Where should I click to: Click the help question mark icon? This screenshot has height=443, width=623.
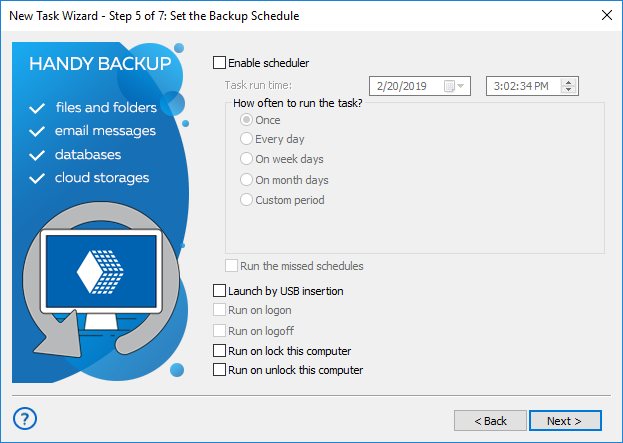[x=25, y=418]
